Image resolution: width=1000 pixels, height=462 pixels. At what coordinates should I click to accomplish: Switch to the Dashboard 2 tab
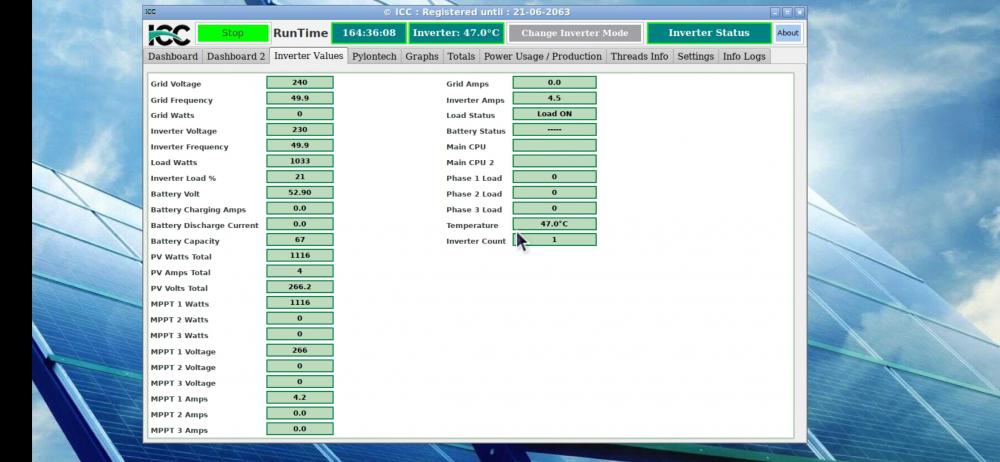235,56
